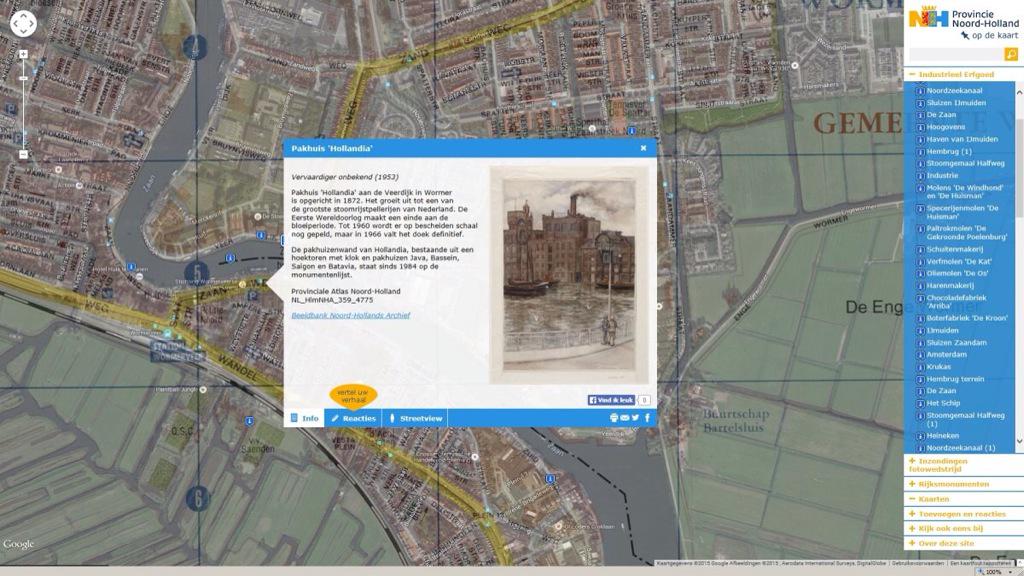1024x576 pixels.
Task: Select Chocoladefabriek 'Arriba'
Action: coord(957,302)
